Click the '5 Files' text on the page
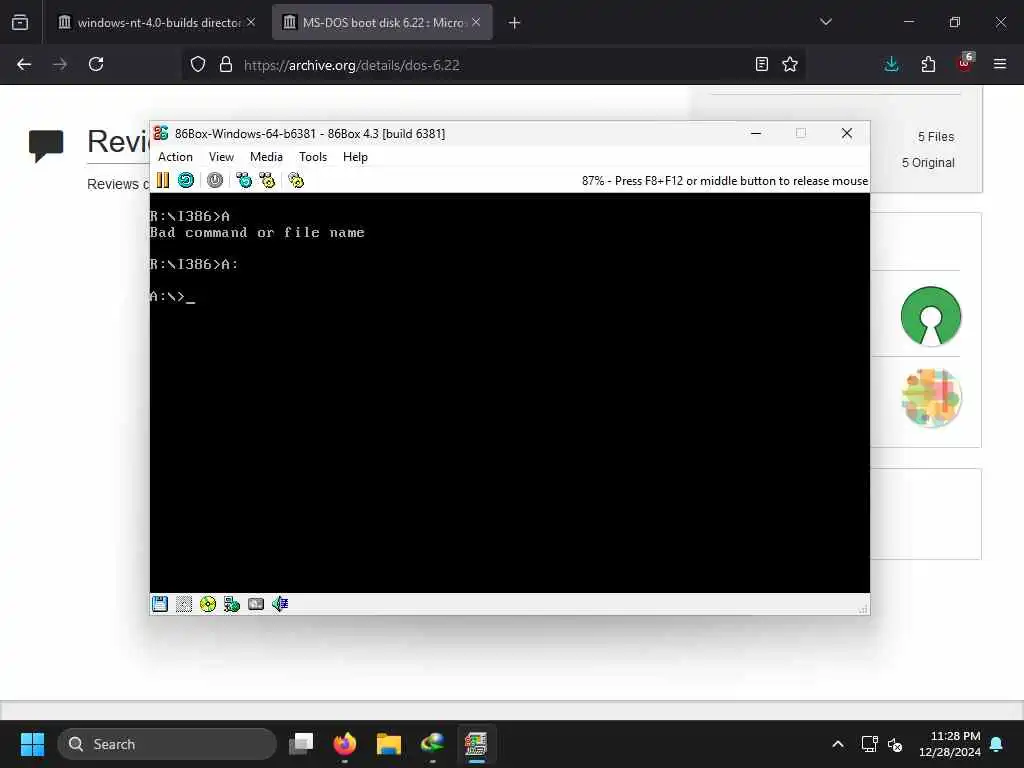Image resolution: width=1024 pixels, height=768 pixels. [x=936, y=136]
